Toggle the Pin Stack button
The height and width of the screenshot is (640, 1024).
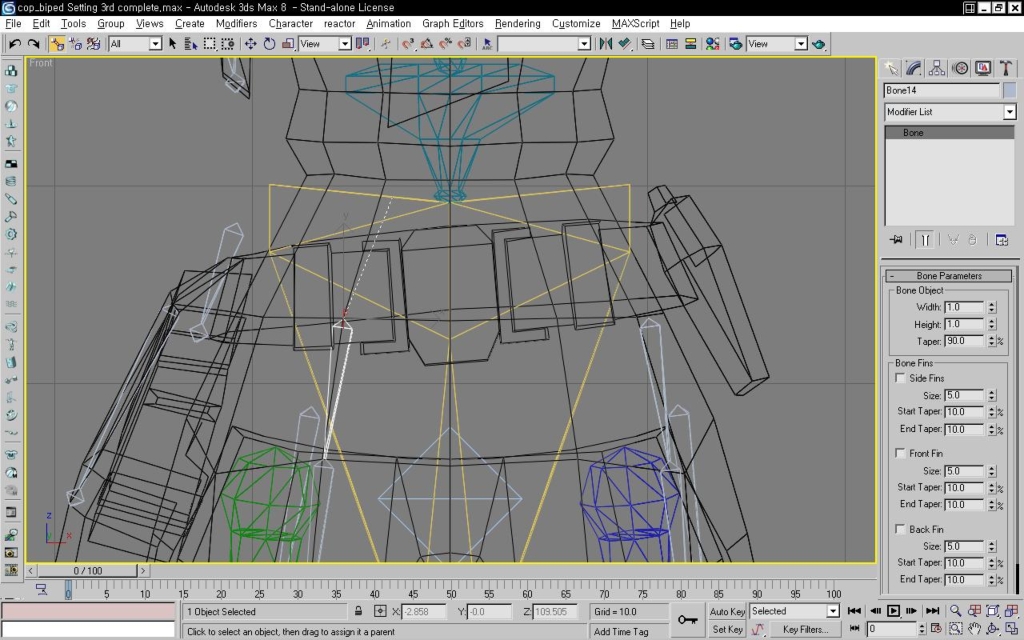click(896, 240)
